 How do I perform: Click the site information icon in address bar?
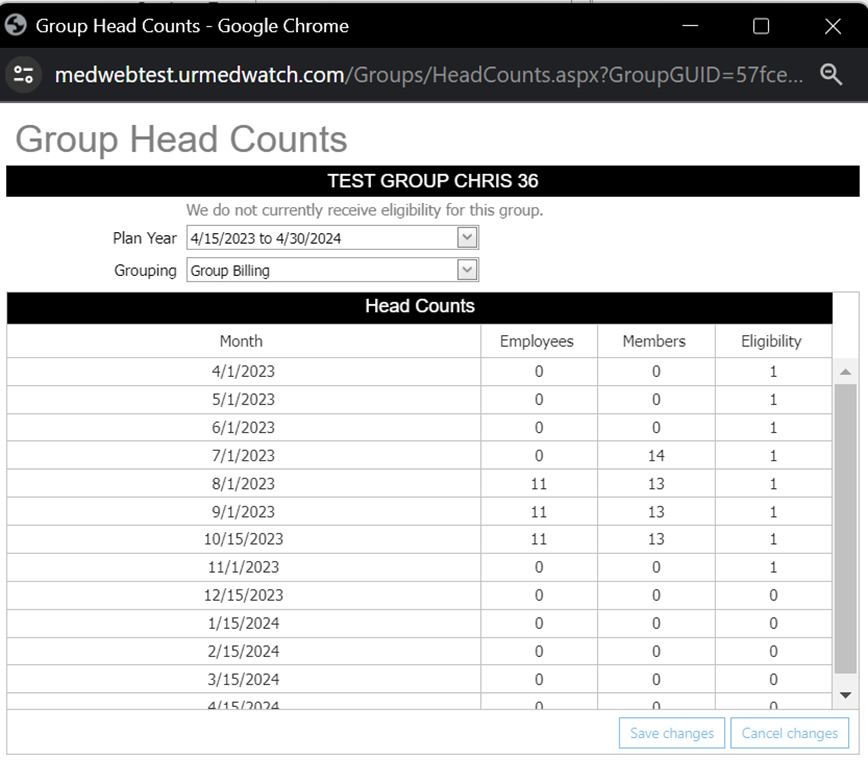pos(24,74)
